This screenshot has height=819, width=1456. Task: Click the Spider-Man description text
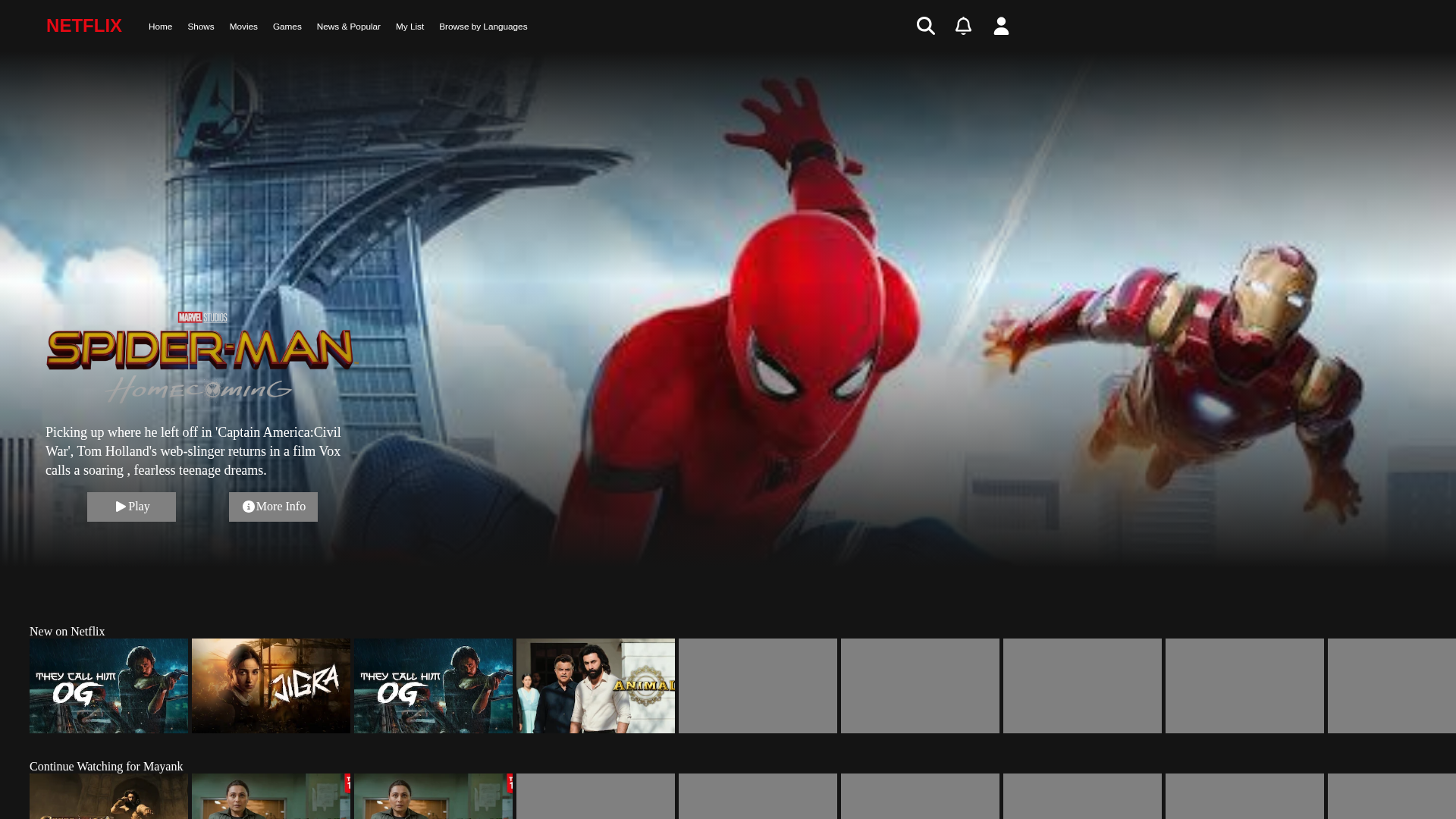(x=193, y=451)
